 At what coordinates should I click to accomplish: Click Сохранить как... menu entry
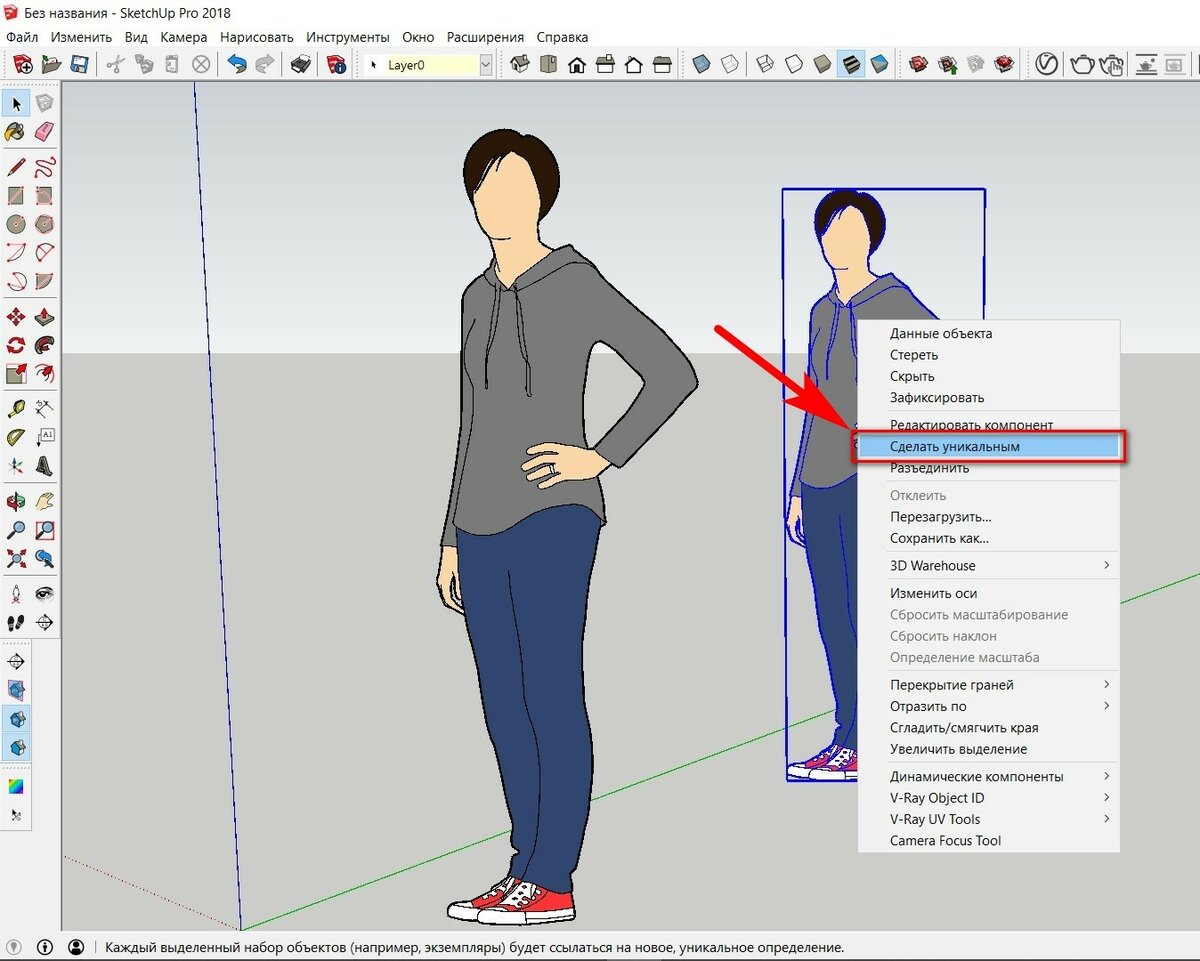click(989, 538)
